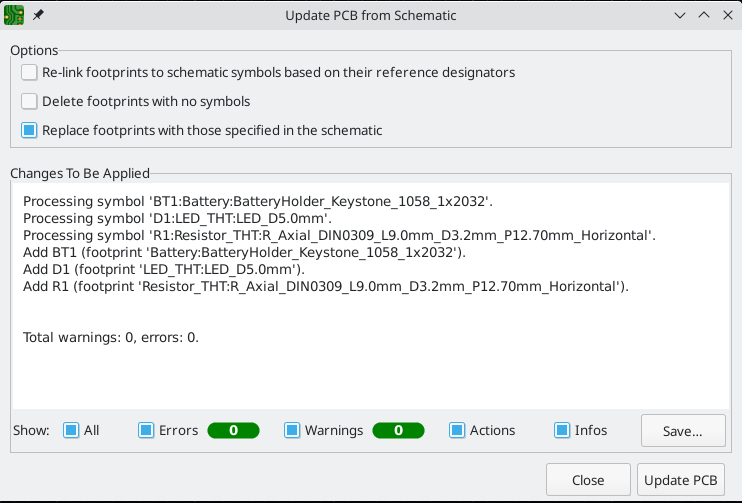This screenshot has height=503, width=742.
Task: Click the Update PCB button
Action: (681, 480)
